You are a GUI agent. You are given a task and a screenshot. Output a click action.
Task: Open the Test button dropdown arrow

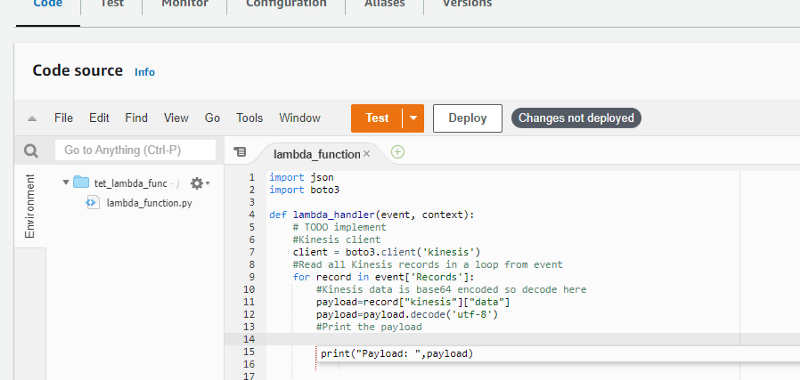[413, 118]
